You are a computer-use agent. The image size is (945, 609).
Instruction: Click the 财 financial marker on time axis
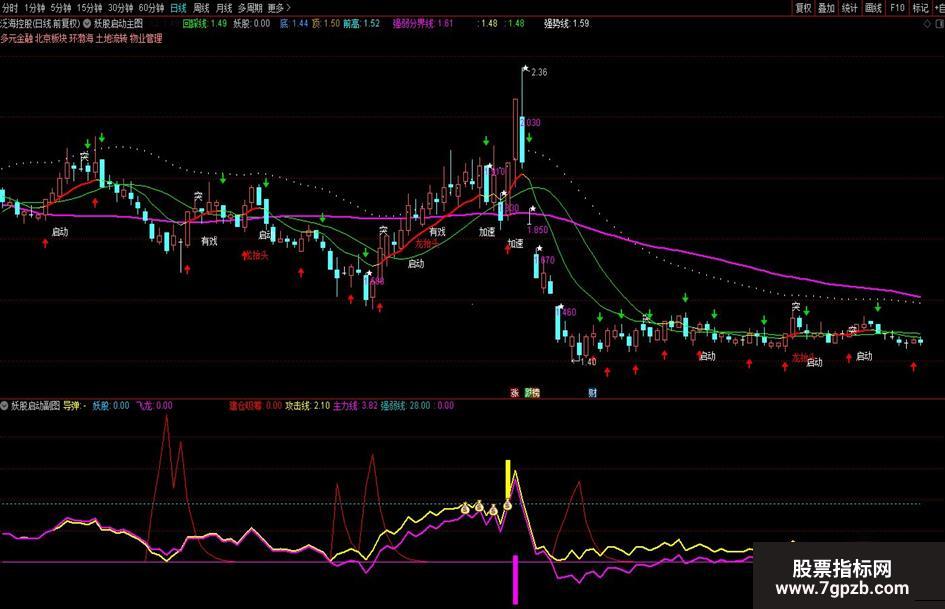click(x=592, y=393)
